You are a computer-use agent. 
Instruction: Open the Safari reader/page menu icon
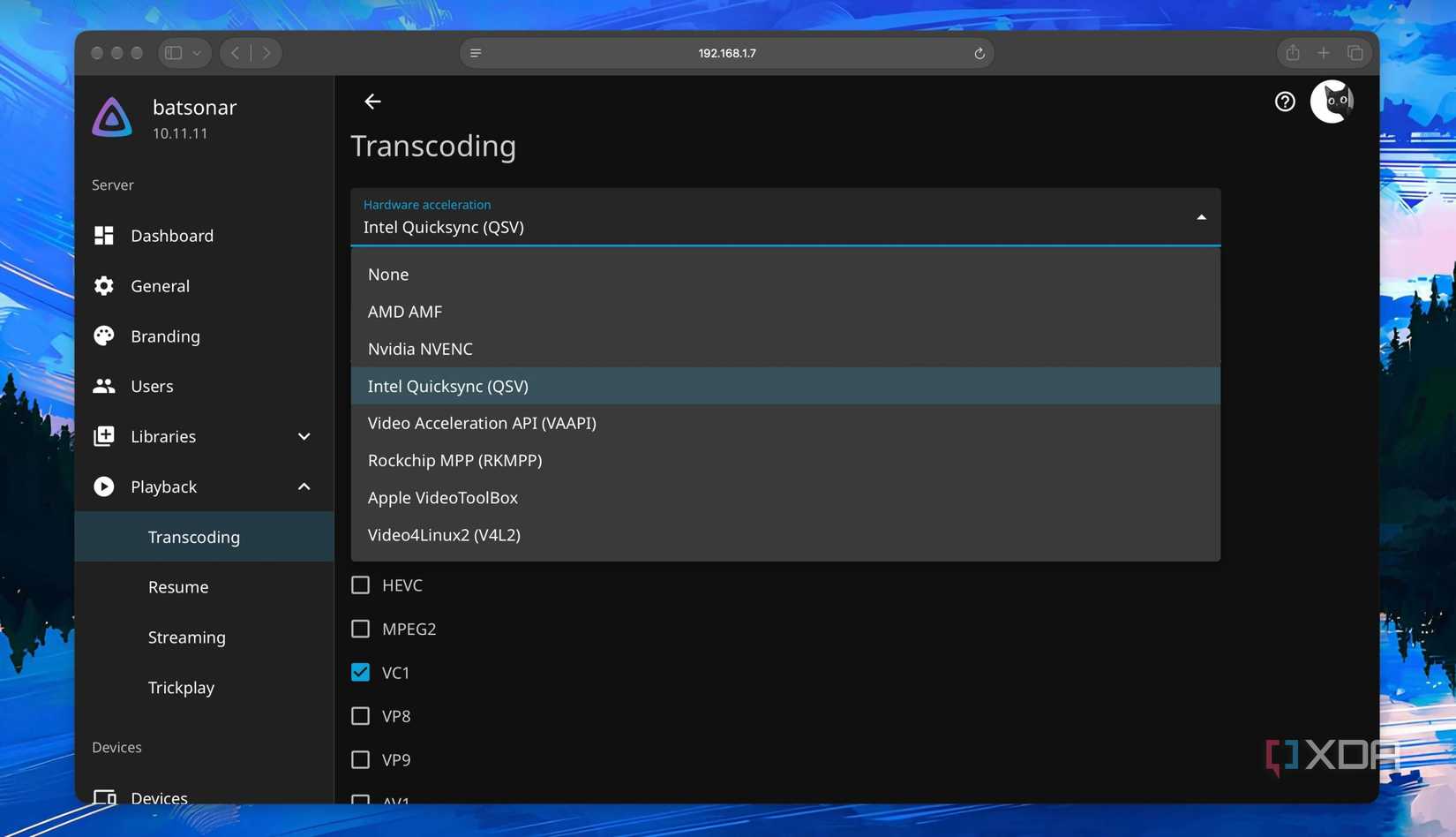tap(476, 53)
